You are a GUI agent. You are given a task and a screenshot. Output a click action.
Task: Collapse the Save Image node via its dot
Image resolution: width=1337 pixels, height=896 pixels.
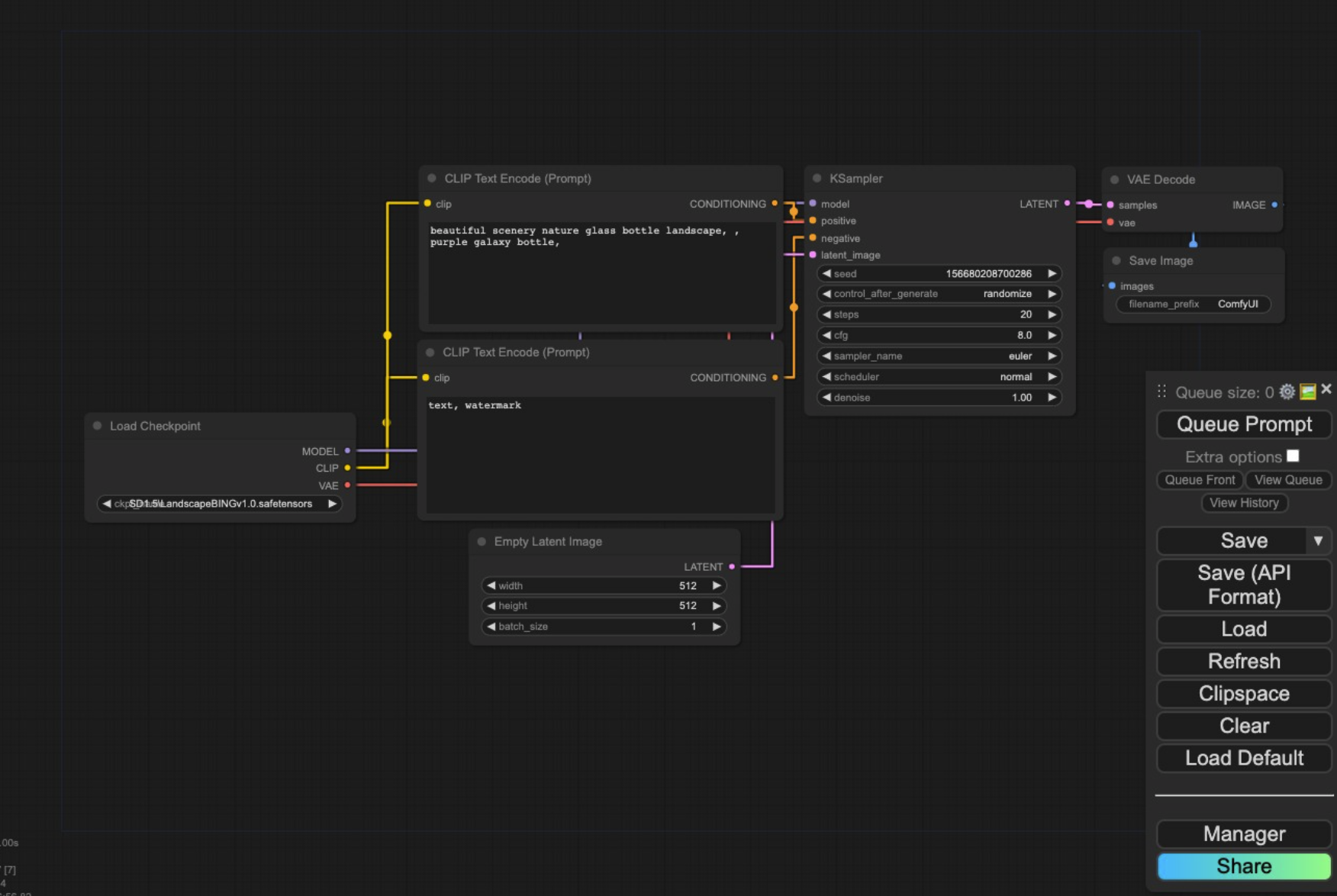[1116, 260]
